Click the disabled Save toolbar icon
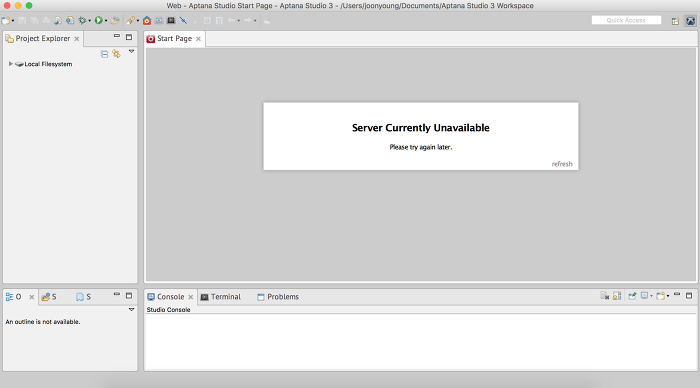This screenshot has height=388, width=700. pyautogui.click(x=22, y=21)
